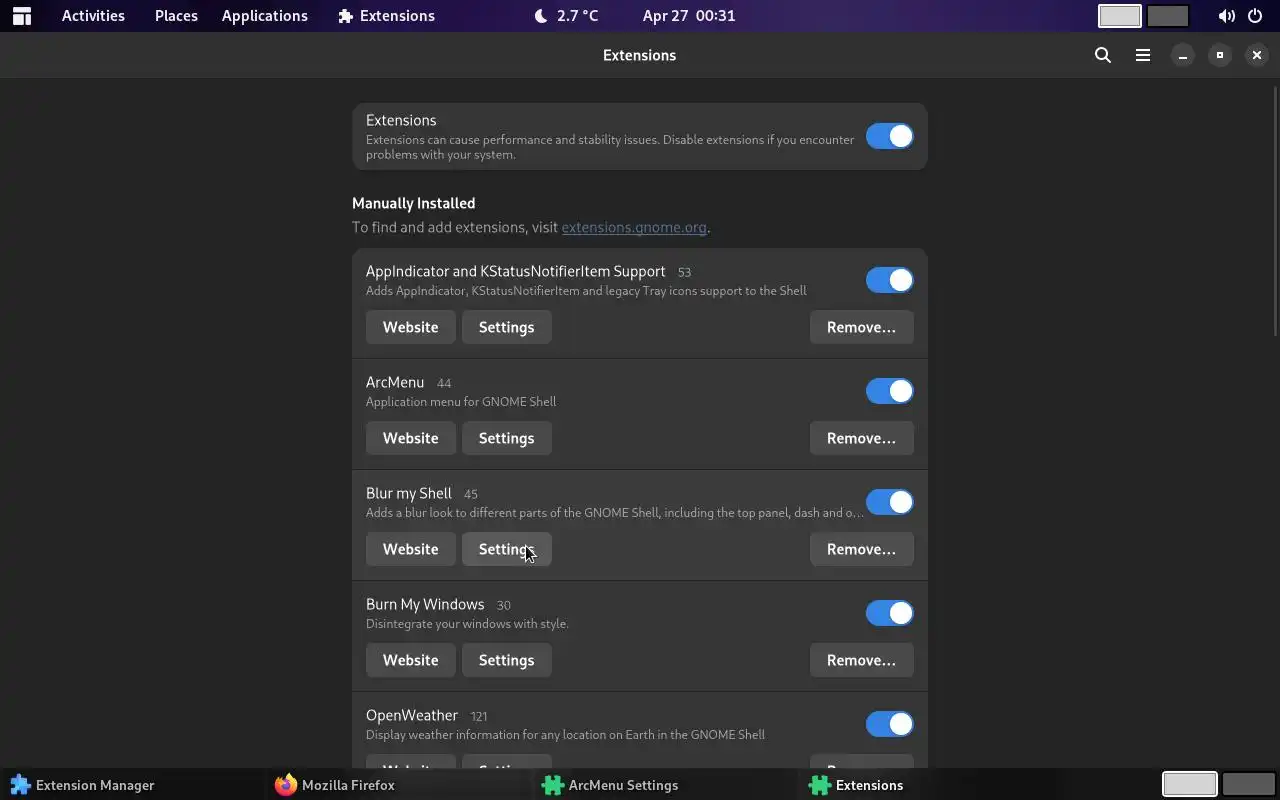Remove Burn My Windows extension
Screen dimensions: 1280x800
coord(861,660)
